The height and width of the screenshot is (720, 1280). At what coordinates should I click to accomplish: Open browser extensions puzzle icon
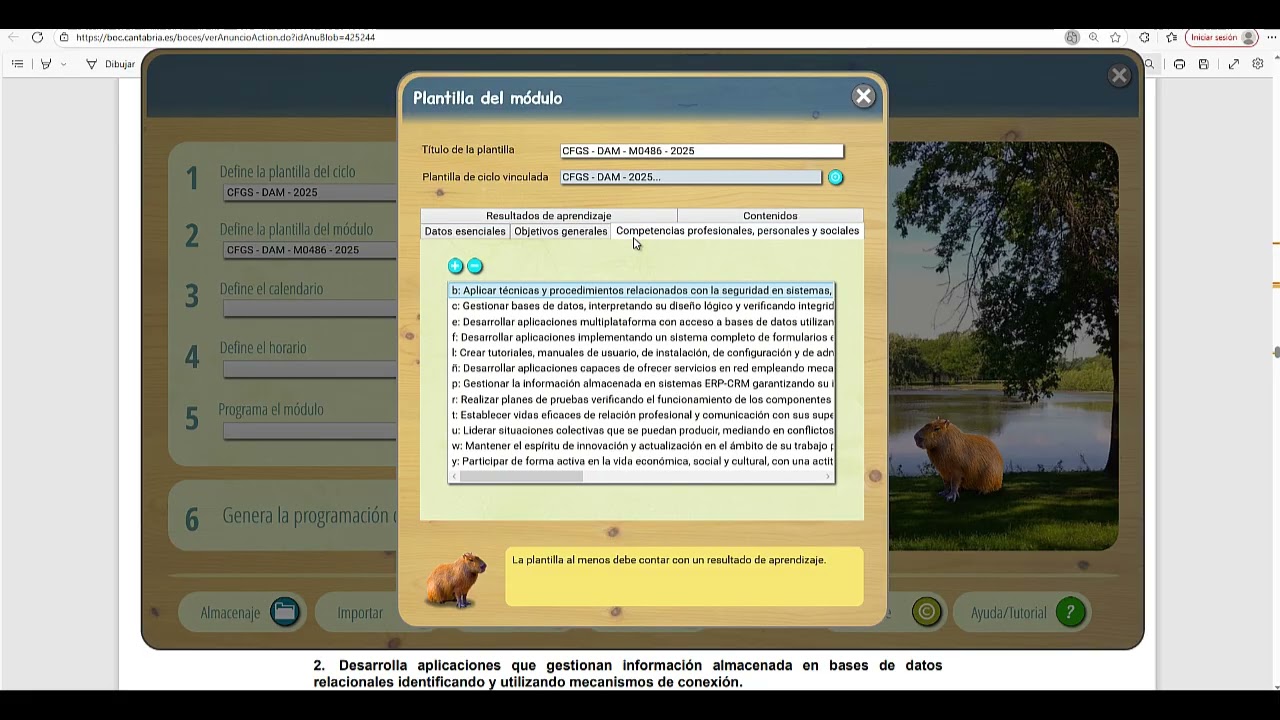[x=1144, y=37]
